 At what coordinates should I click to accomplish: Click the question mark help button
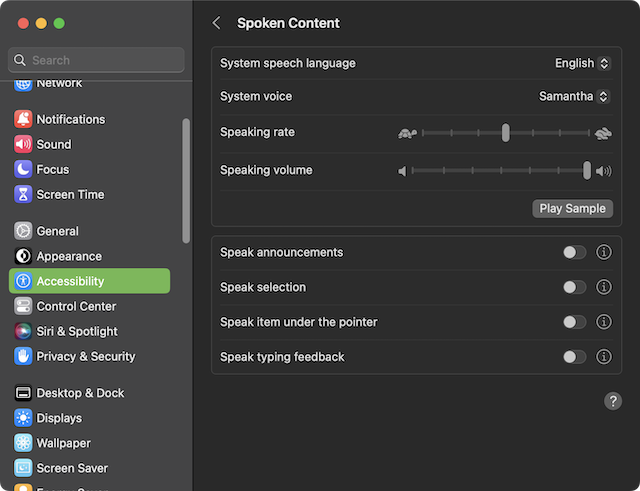[x=613, y=401]
